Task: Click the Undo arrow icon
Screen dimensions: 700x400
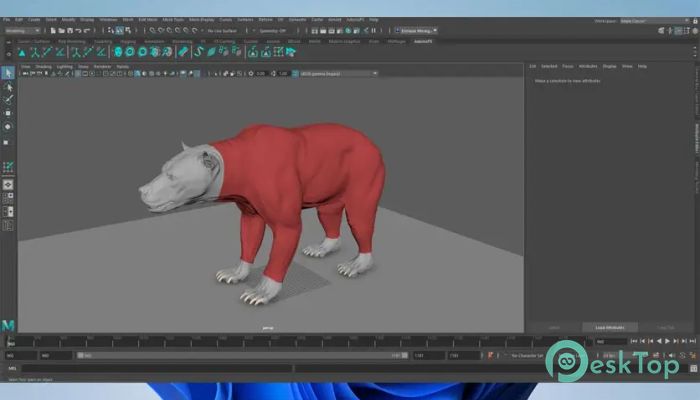Action: coord(79,31)
